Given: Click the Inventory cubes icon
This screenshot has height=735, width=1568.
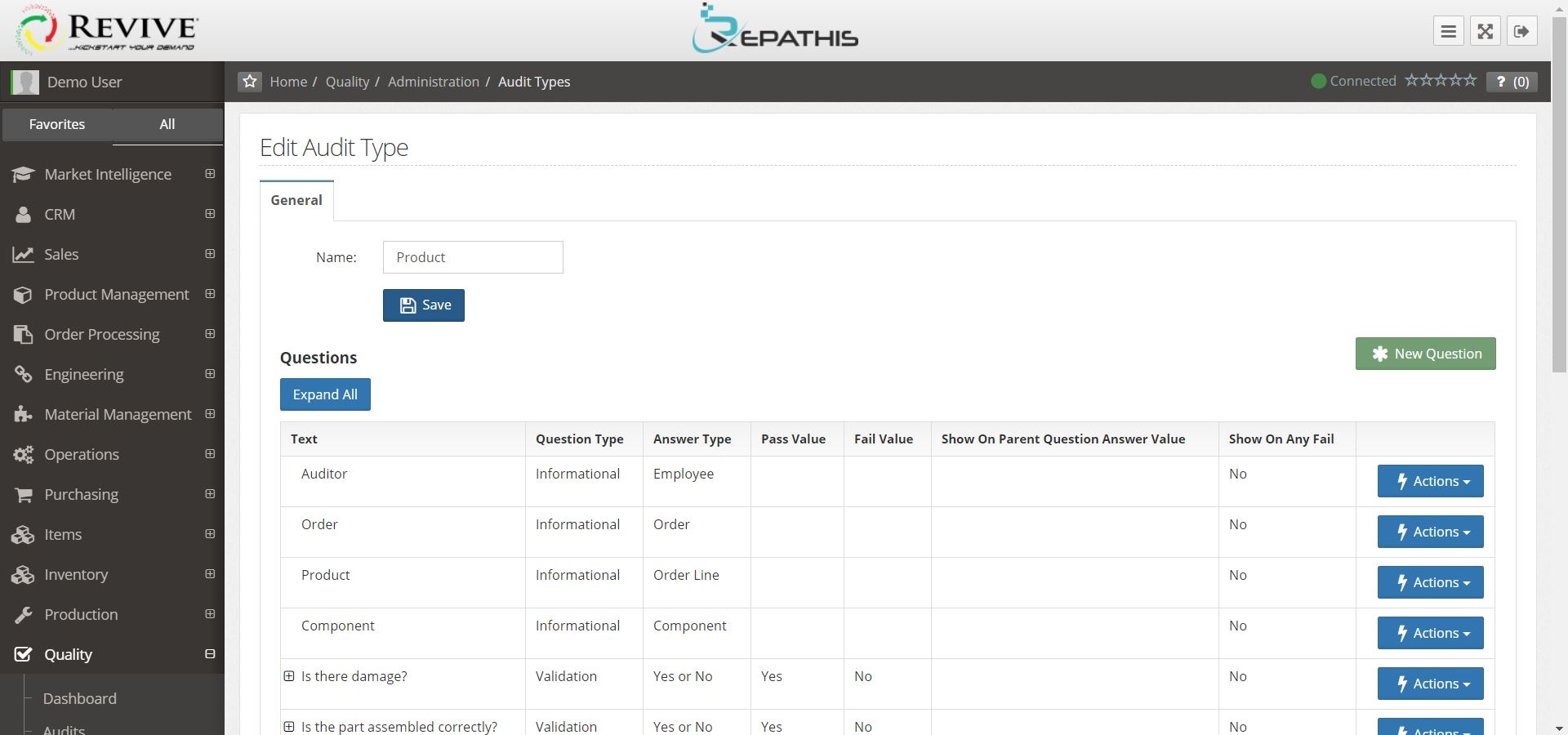Looking at the screenshot, I should [23, 574].
